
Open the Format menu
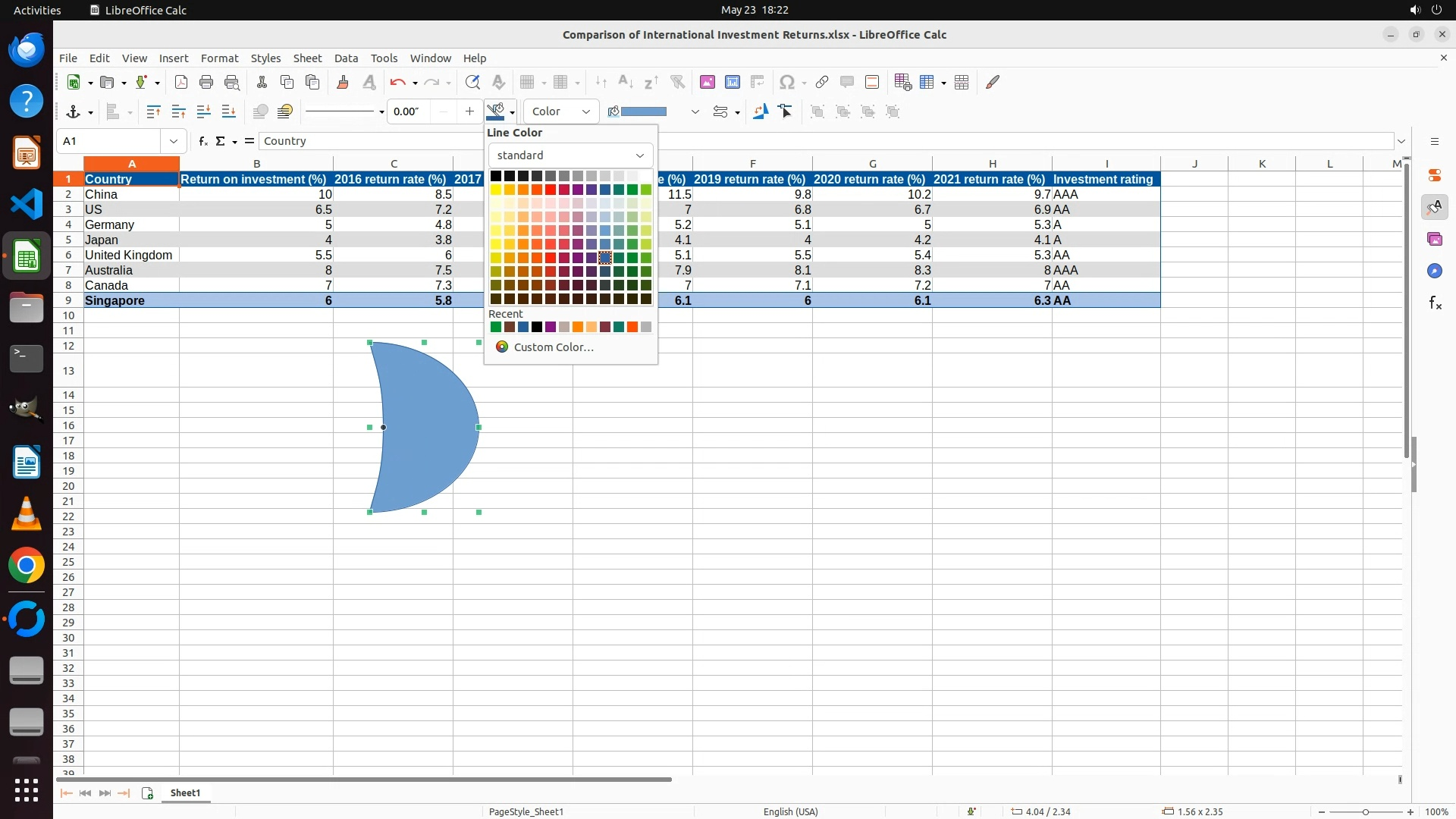219,58
